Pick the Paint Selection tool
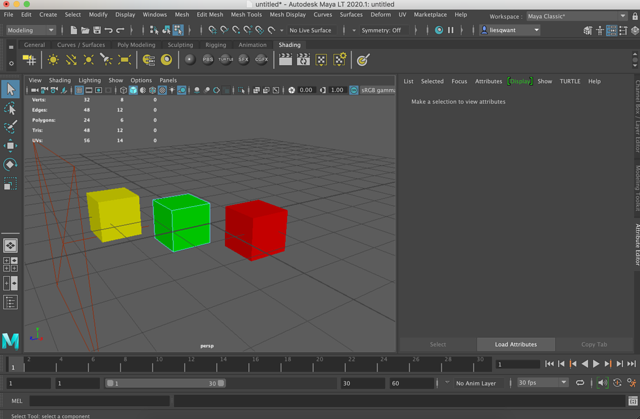This screenshot has height=419, width=640. pyautogui.click(x=10, y=127)
